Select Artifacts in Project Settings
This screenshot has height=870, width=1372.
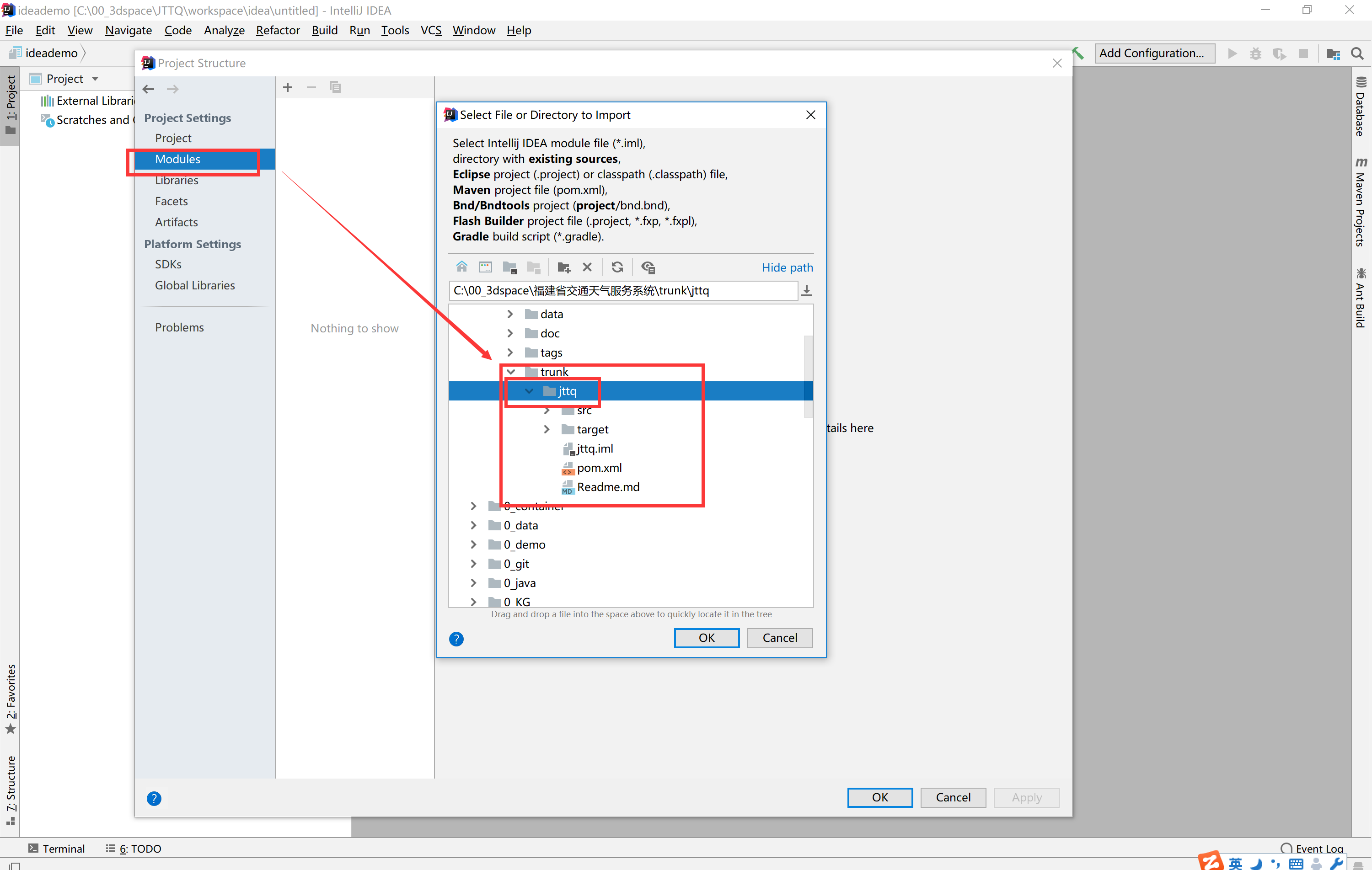[x=176, y=222]
